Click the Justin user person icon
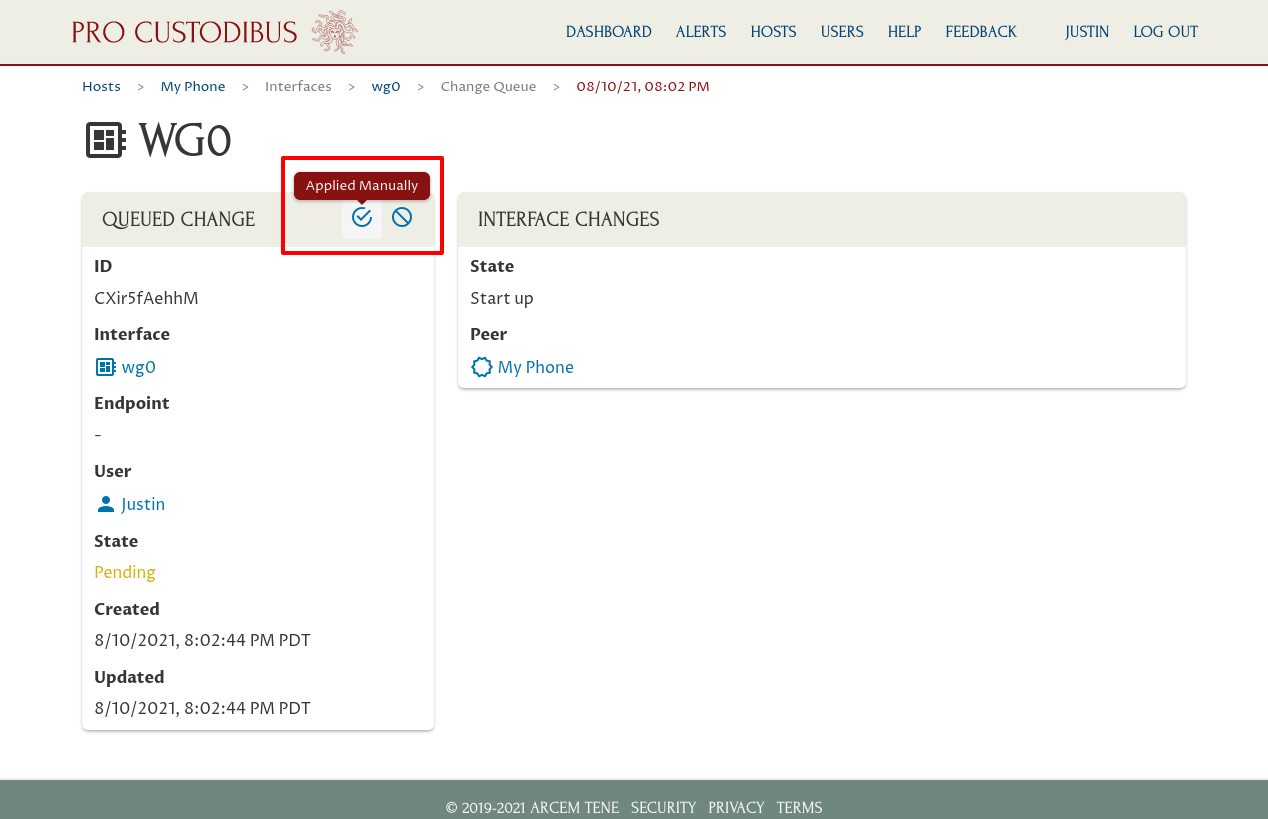This screenshot has width=1268, height=819. (105, 504)
